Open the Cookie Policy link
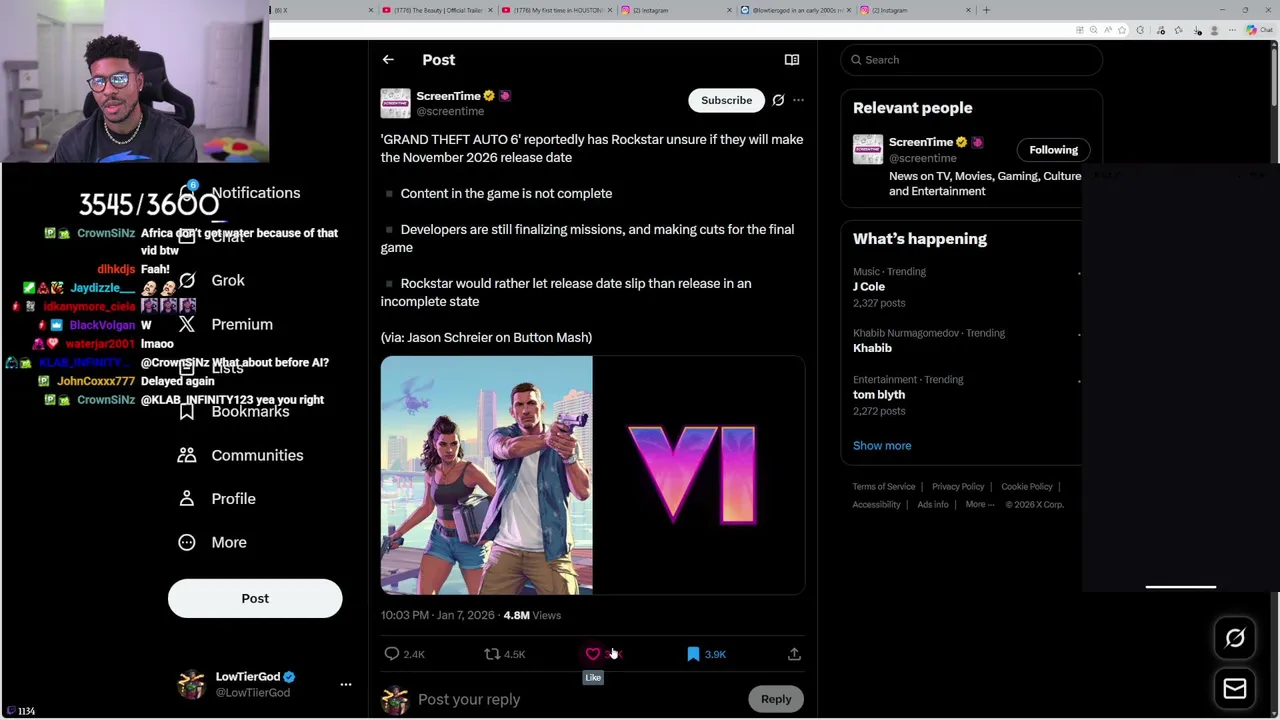The width and height of the screenshot is (1280, 720). (1027, 487)
